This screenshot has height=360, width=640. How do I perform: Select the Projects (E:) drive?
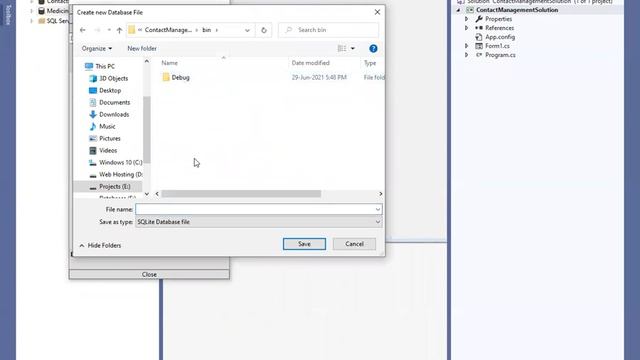tap(114, 187)
